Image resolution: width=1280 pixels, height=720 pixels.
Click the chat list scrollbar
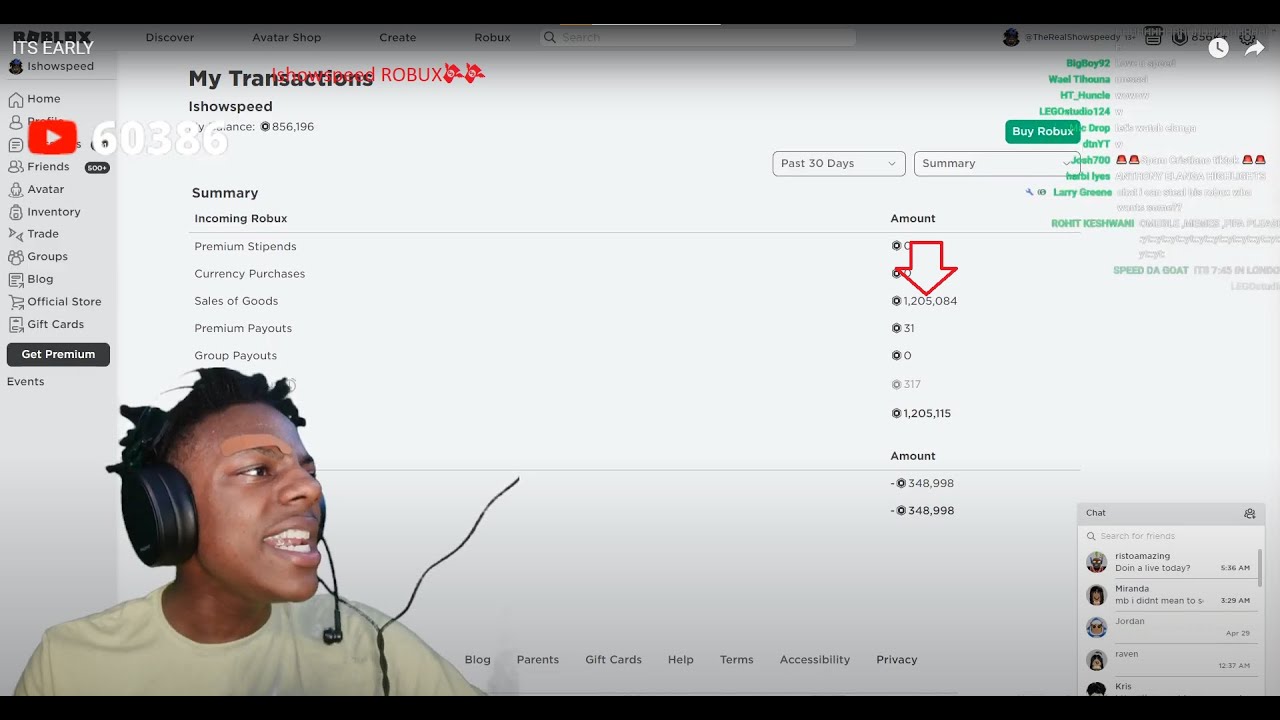(1259, 570)
